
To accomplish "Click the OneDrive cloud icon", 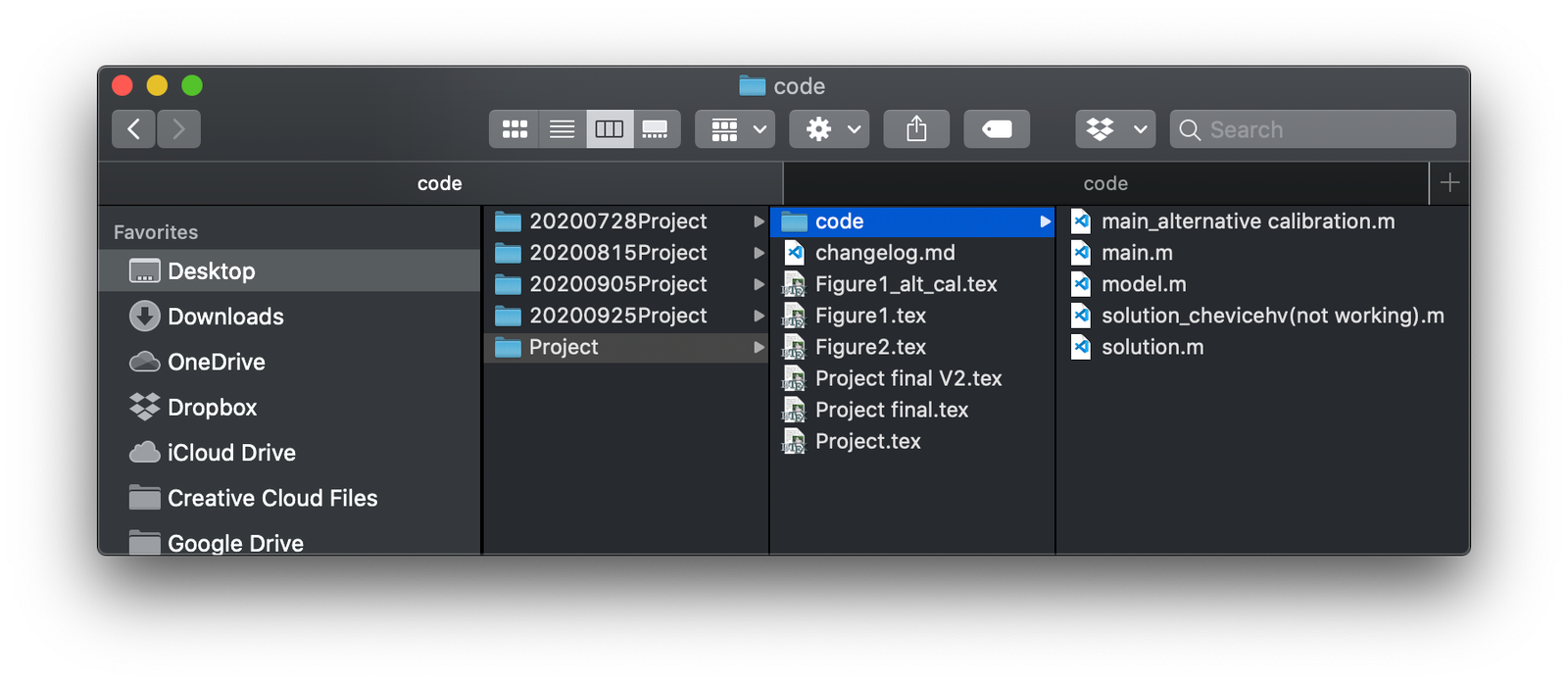I will coord(144,362).
